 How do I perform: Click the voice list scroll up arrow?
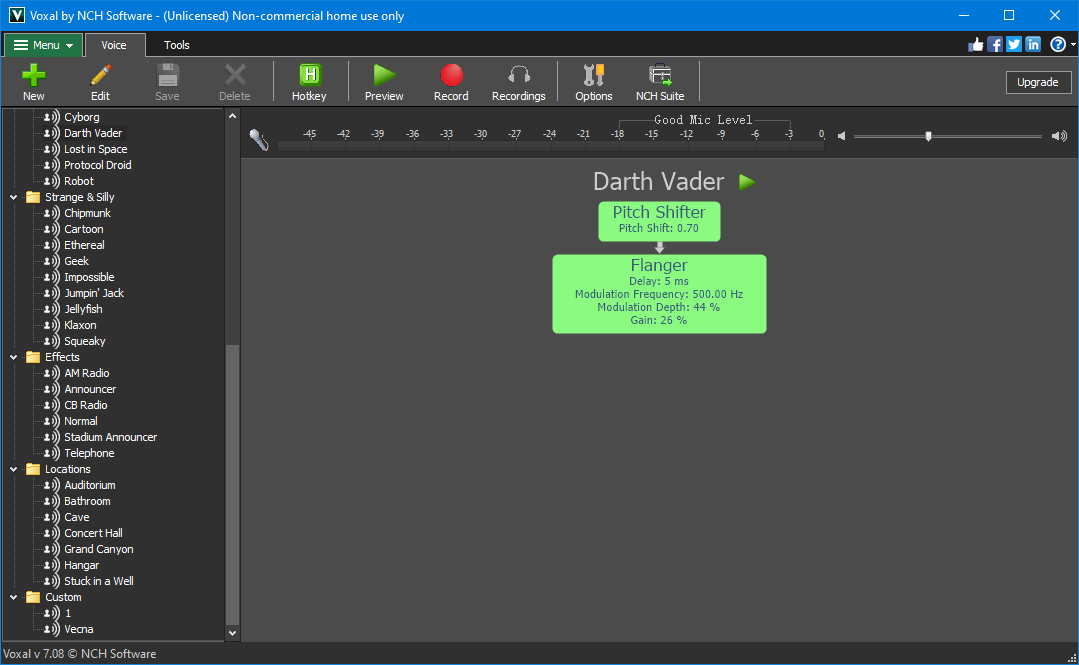(233, 116)
